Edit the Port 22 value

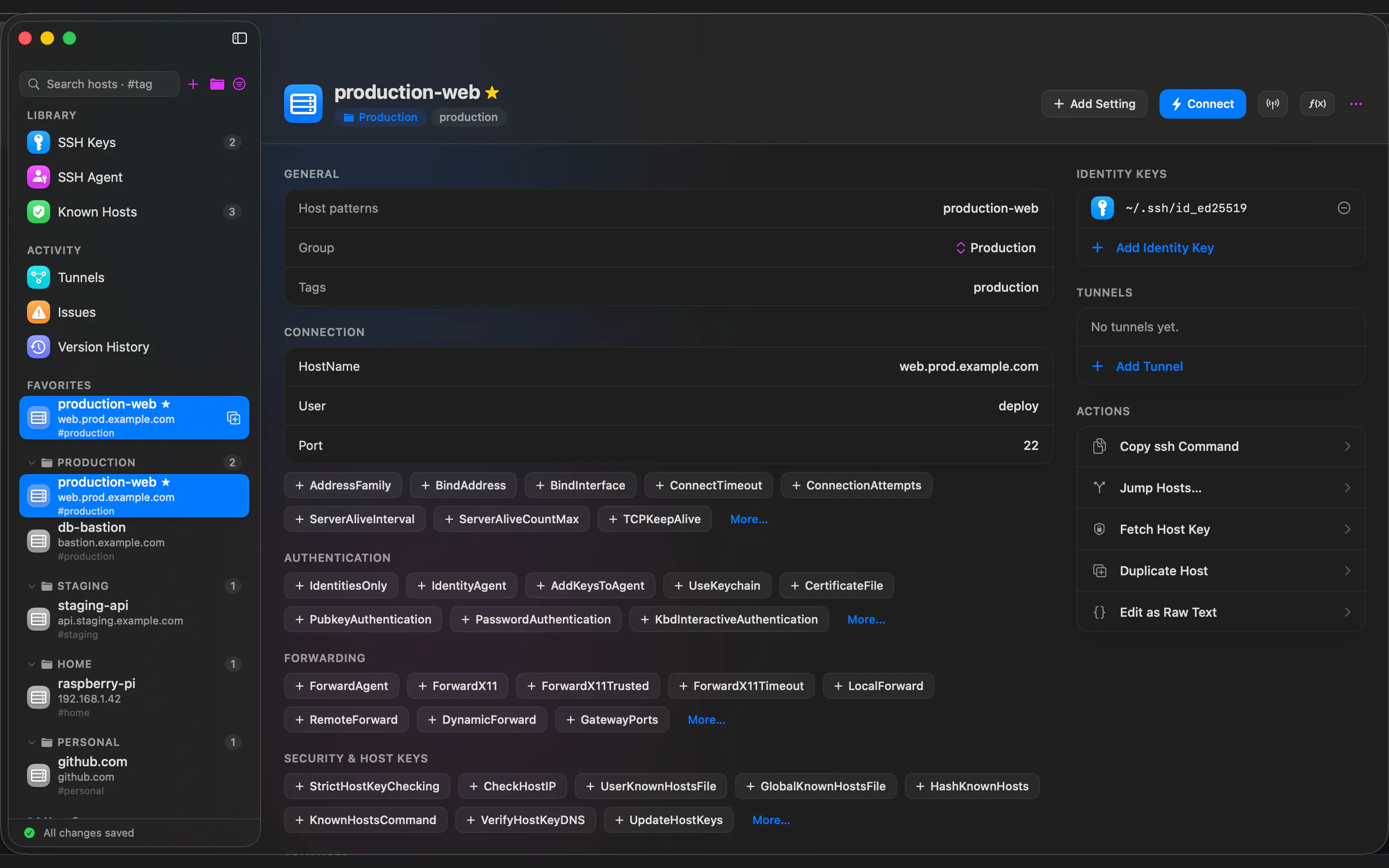click(x=1030, y=446)
